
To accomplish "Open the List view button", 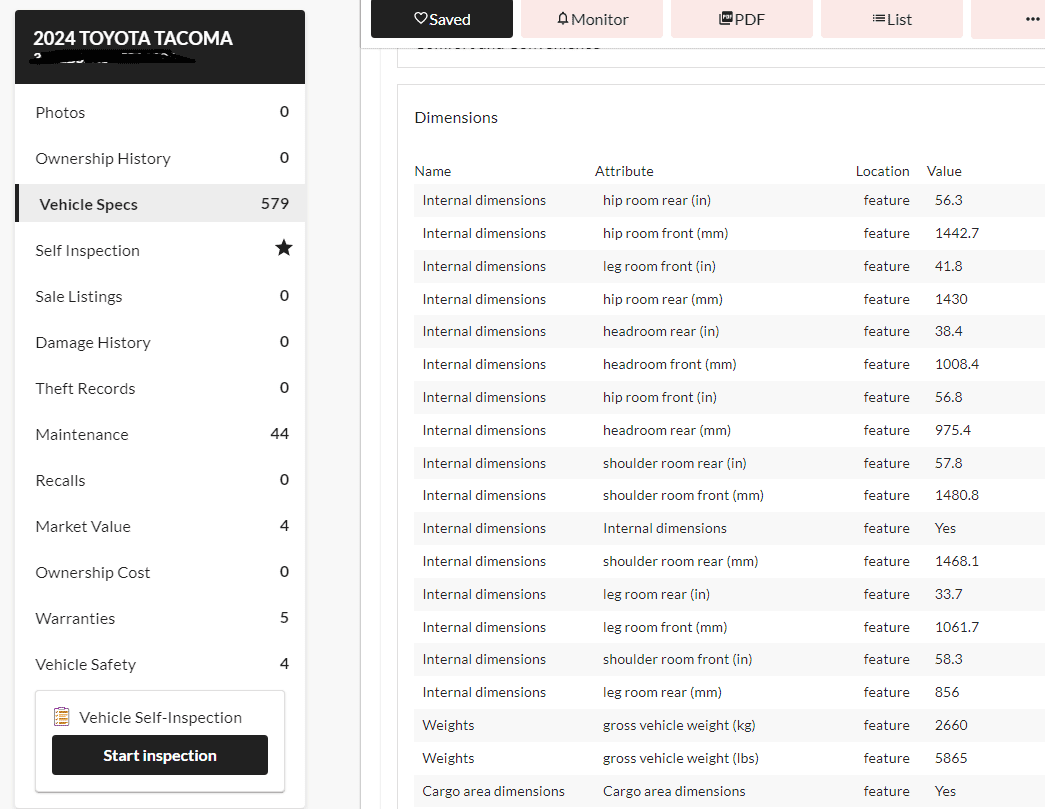I will click(x=891, y=19).
